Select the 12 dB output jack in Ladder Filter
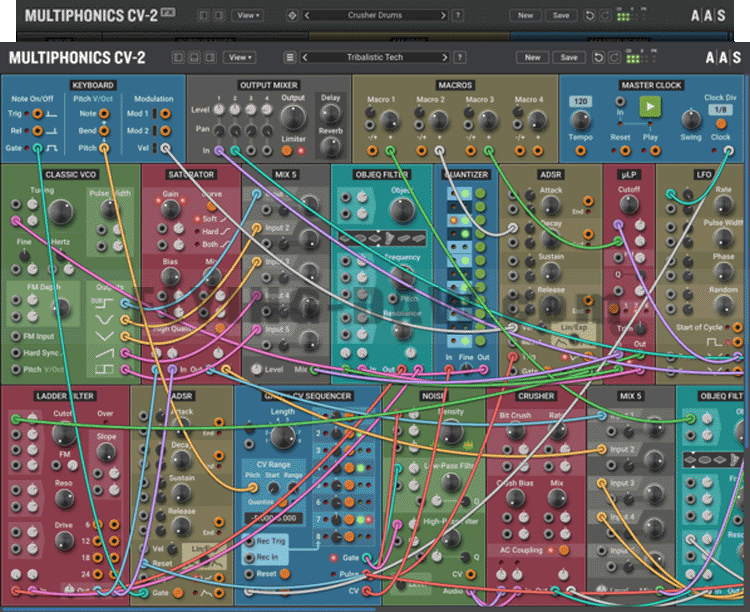Image resolution: width=750 pixels, height=612 pixels. click(x=98, y=541)
